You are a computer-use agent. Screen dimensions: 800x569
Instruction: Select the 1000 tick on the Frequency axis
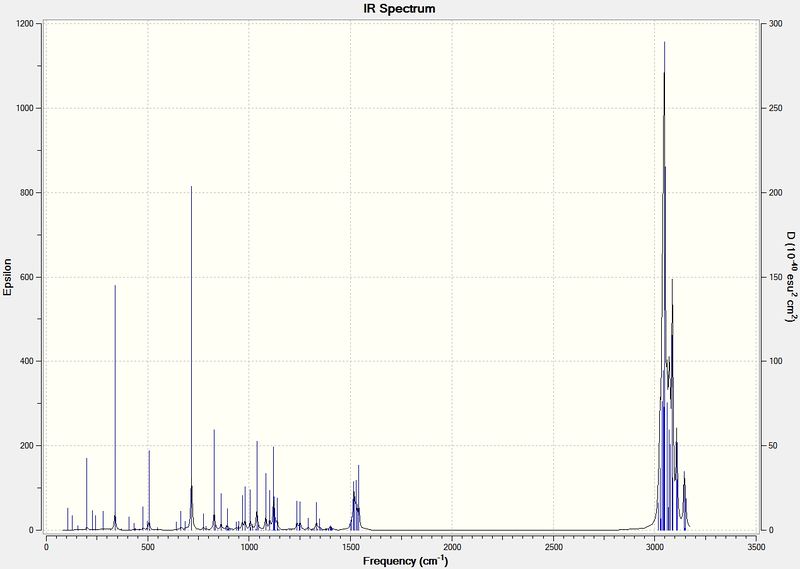click(249, 547)
